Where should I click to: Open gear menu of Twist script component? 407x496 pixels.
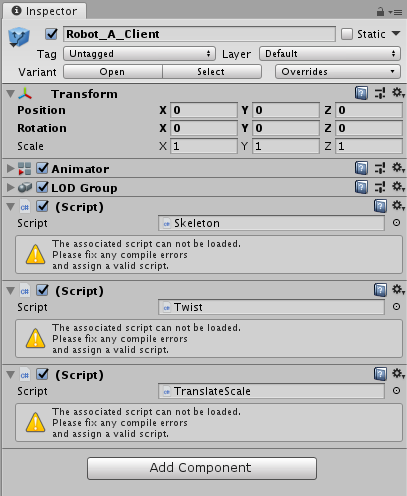point(398,289)
